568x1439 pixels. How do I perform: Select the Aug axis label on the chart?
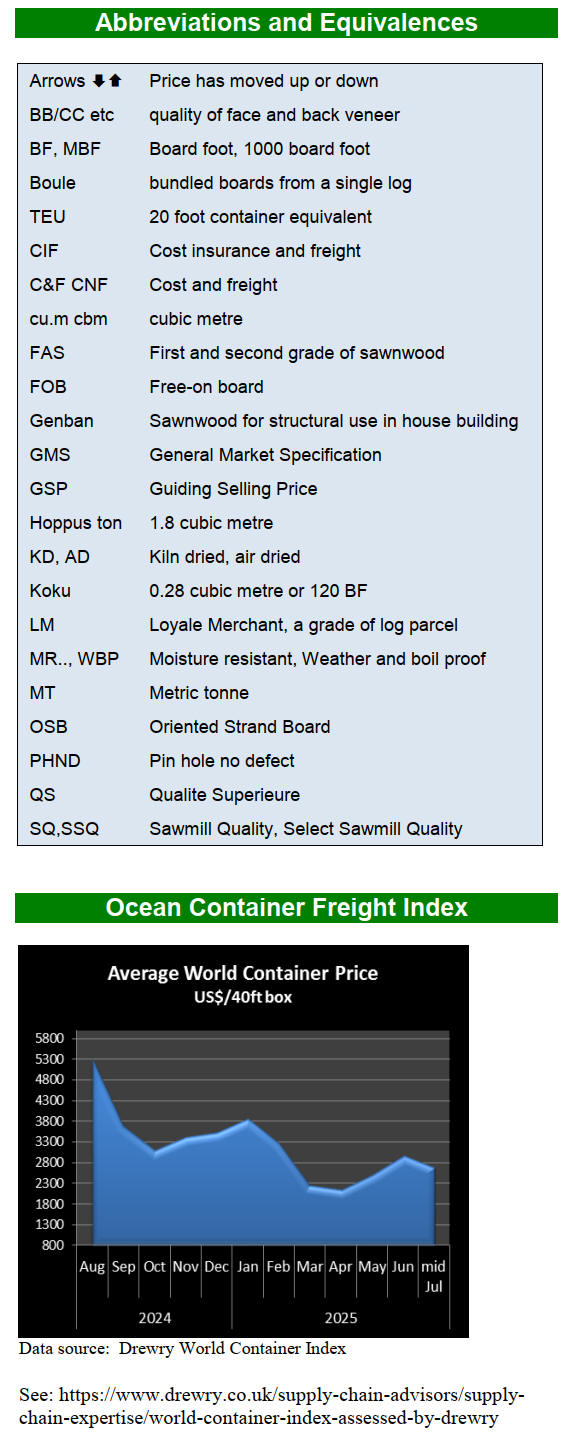coord(93,1266)
